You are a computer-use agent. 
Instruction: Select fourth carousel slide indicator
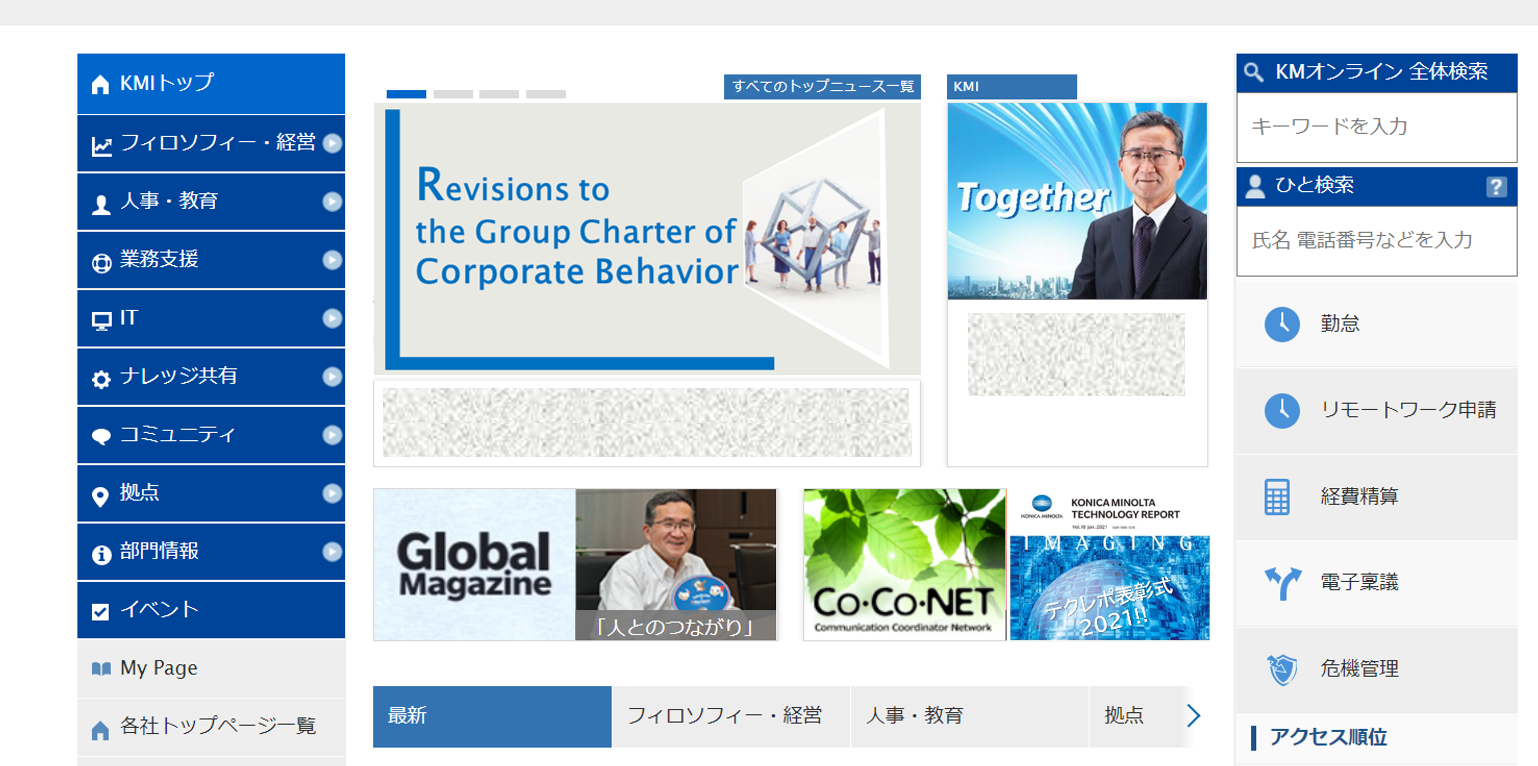click(546, 94)
